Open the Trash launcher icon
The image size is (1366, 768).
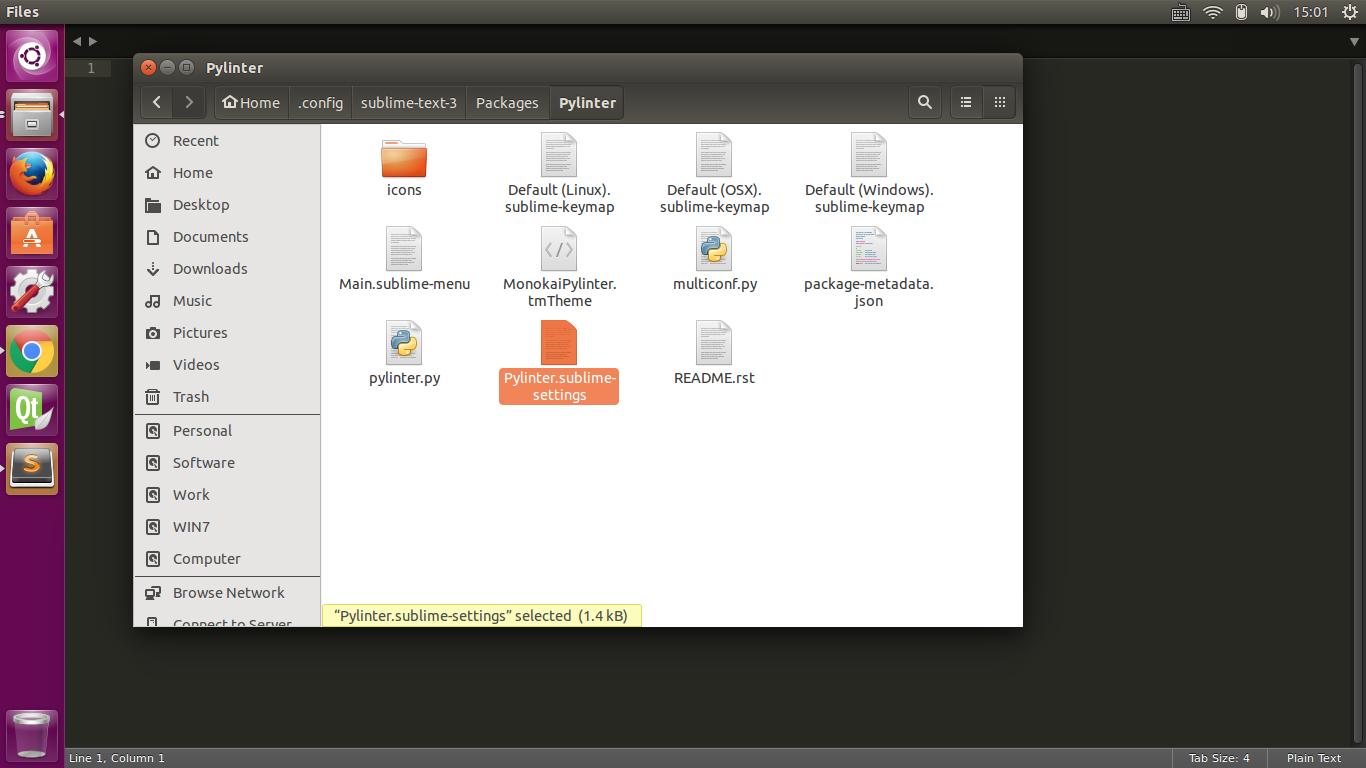point(32,734)
